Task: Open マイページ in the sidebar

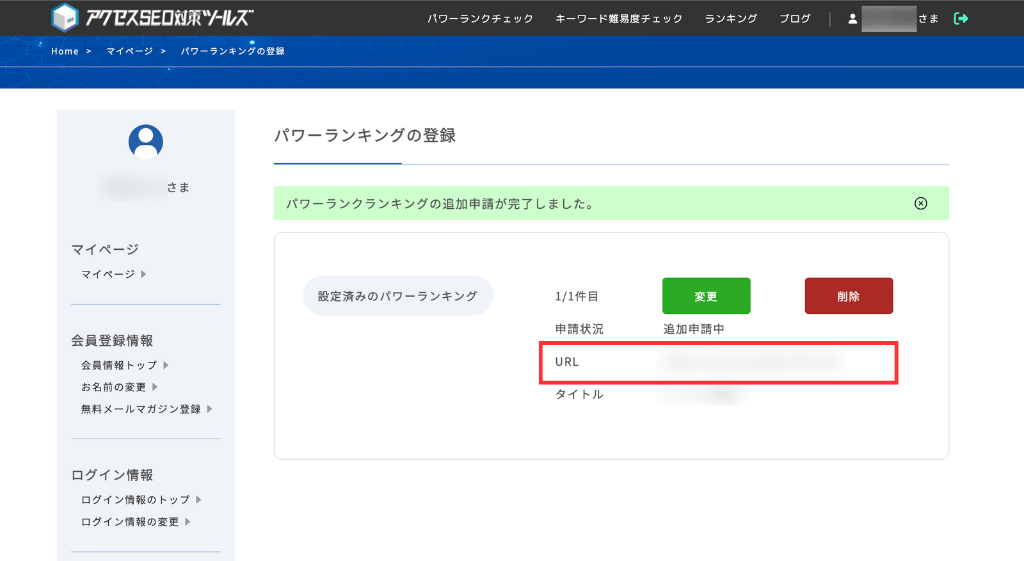Action: click(x=108, y=274)
